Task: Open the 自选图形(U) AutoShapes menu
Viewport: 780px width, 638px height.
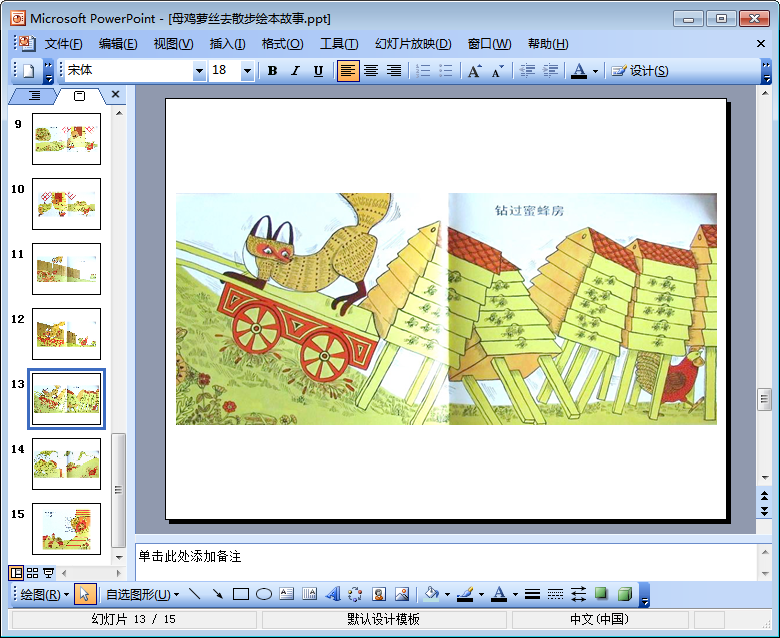Action: click(142, 595)
